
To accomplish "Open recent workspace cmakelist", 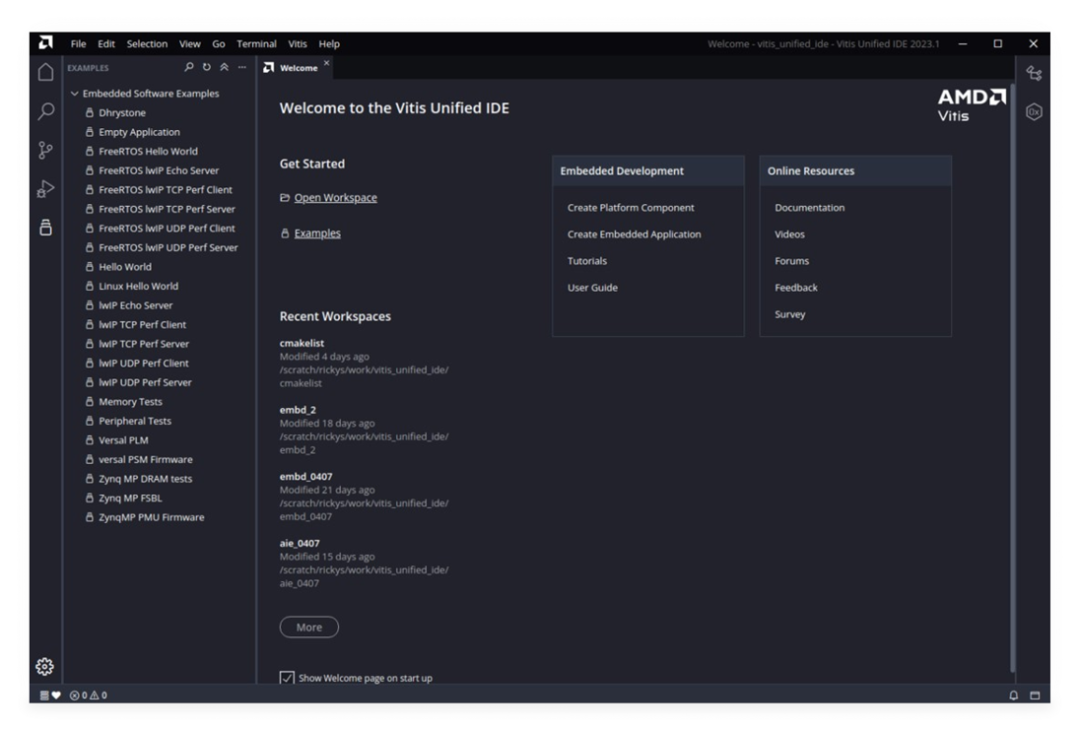I will tap(302, 342).
